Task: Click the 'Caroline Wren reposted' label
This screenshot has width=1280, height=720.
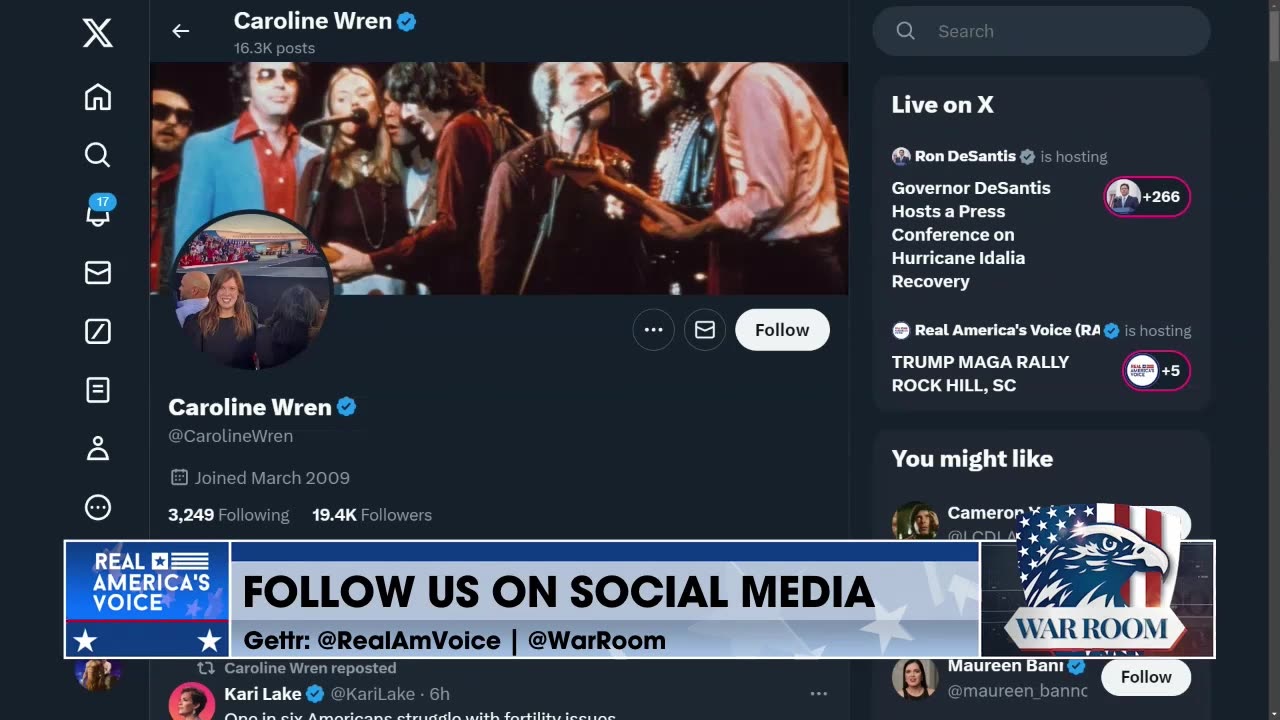Action: coord(310,668)
